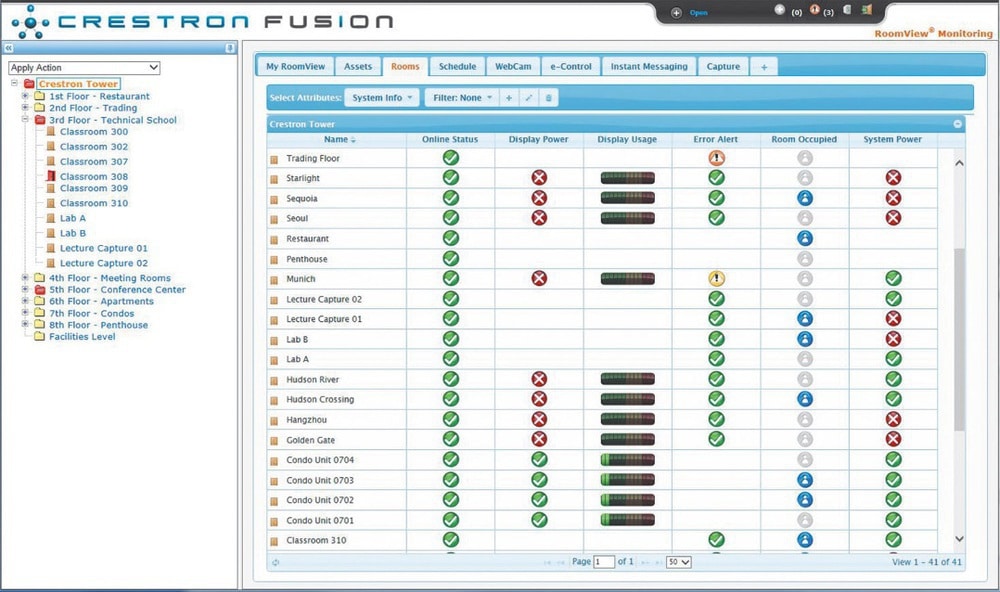Open the Instant Messaging tab

649,66
